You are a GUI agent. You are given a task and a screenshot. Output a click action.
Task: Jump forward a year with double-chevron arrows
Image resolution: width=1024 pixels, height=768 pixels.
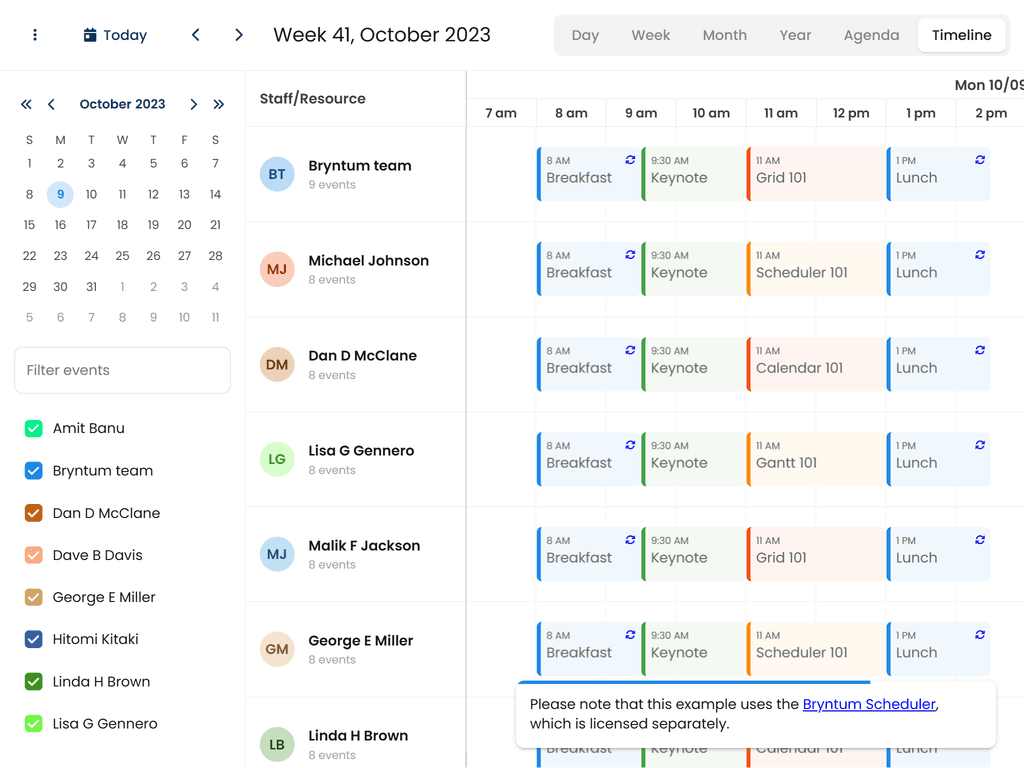[219, 104]
